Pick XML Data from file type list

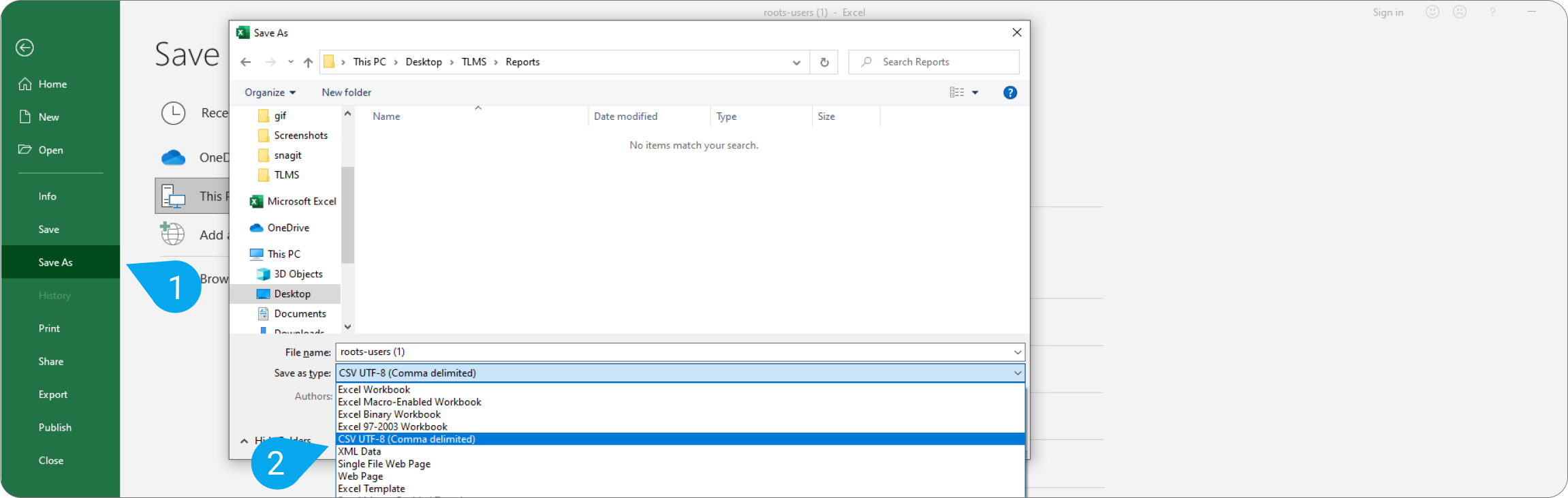click(x=360, y=452)
